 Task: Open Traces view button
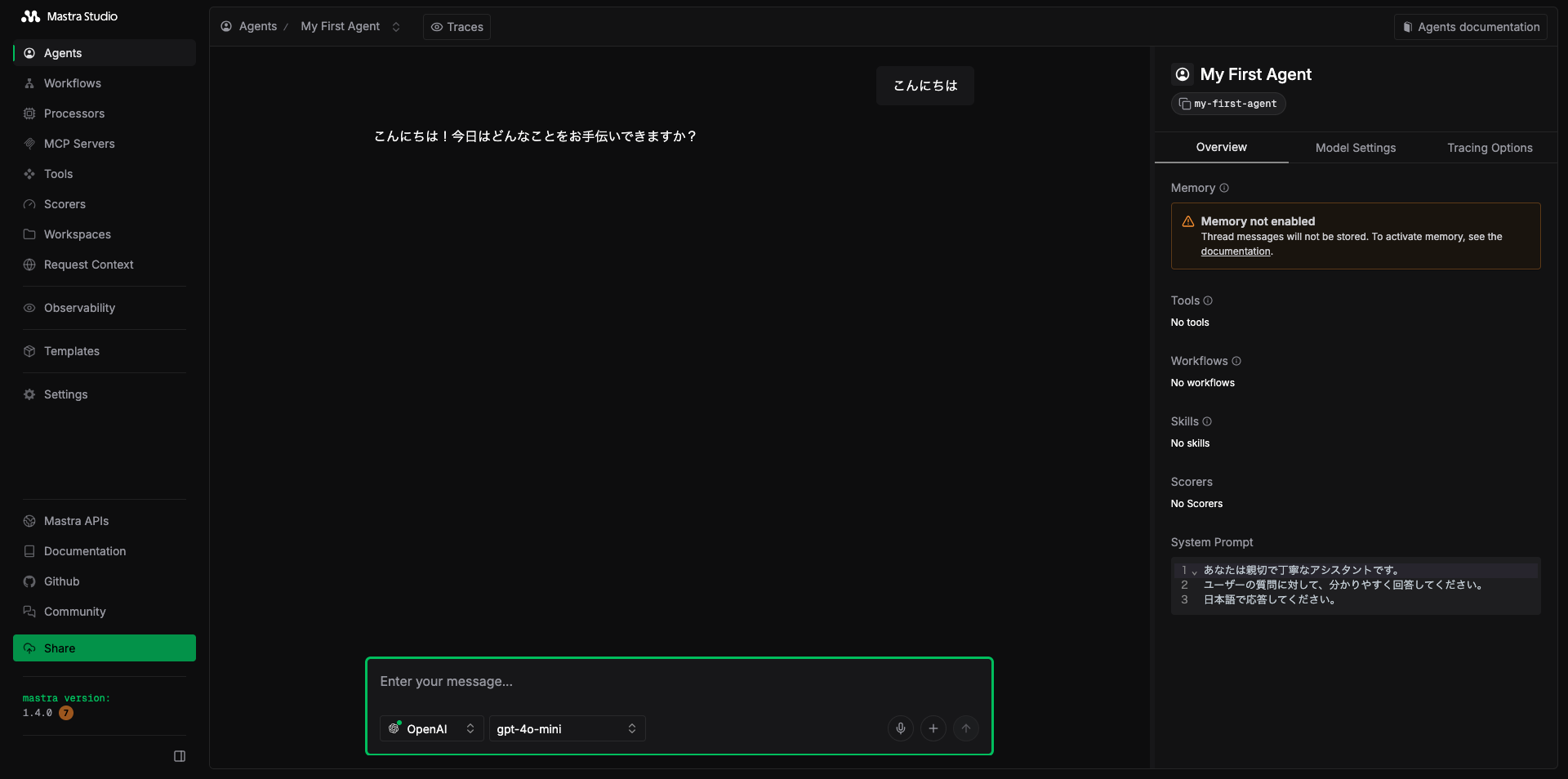[x=457, y=27]
